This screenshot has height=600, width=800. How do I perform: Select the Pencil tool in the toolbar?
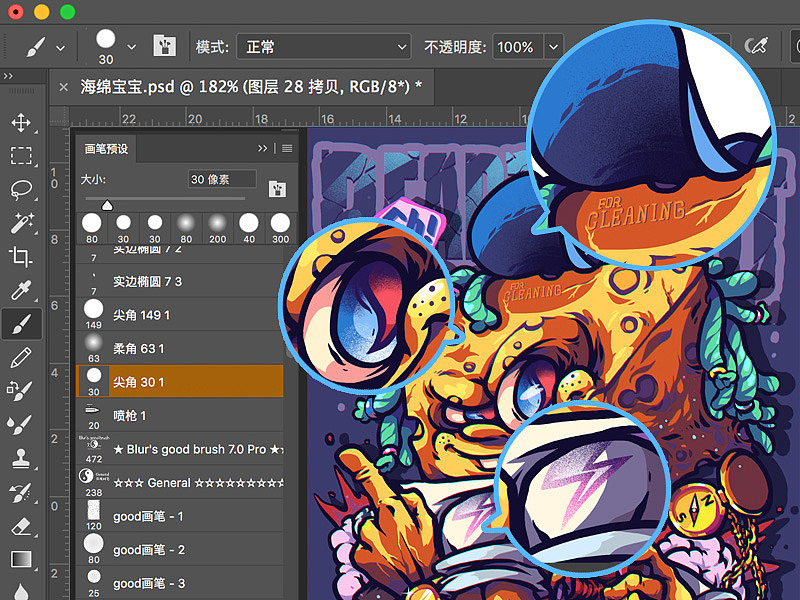coord(19,356)
